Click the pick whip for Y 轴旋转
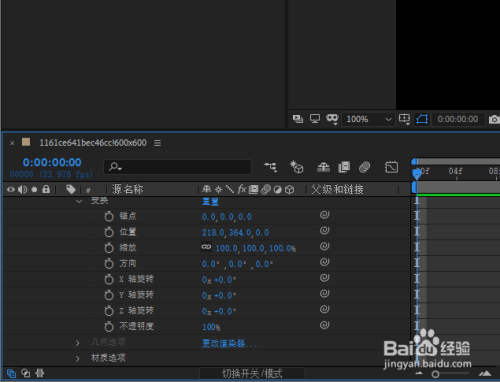500x382 pixels. tap(325, 293)
